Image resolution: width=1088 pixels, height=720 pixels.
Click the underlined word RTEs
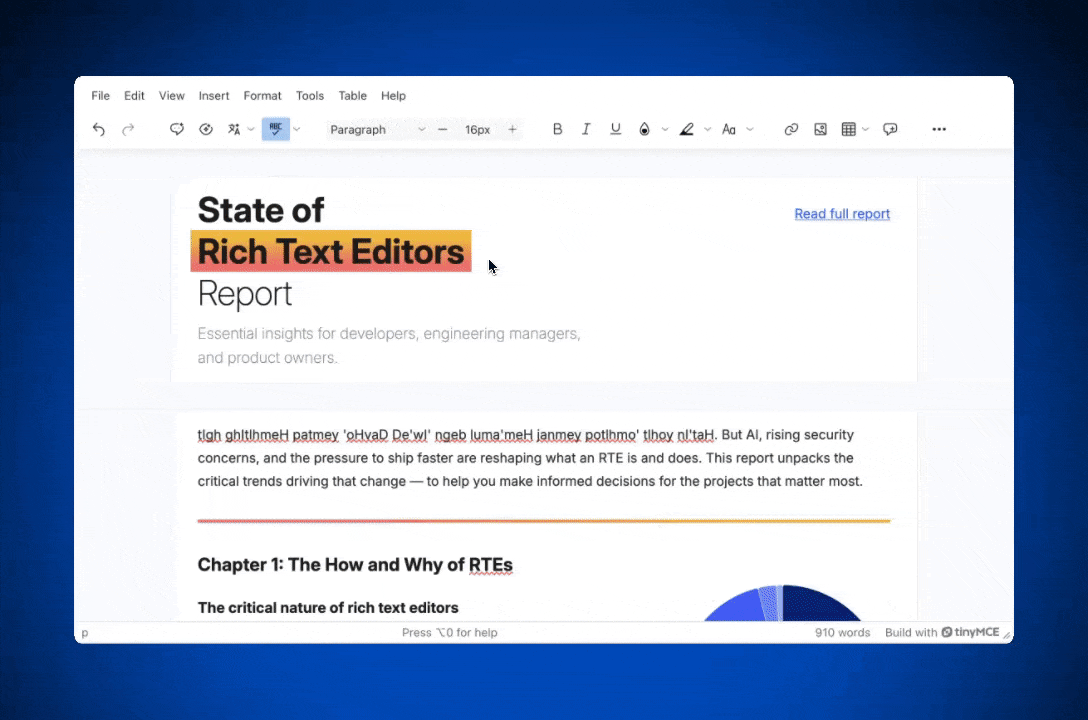coord(491,565)
